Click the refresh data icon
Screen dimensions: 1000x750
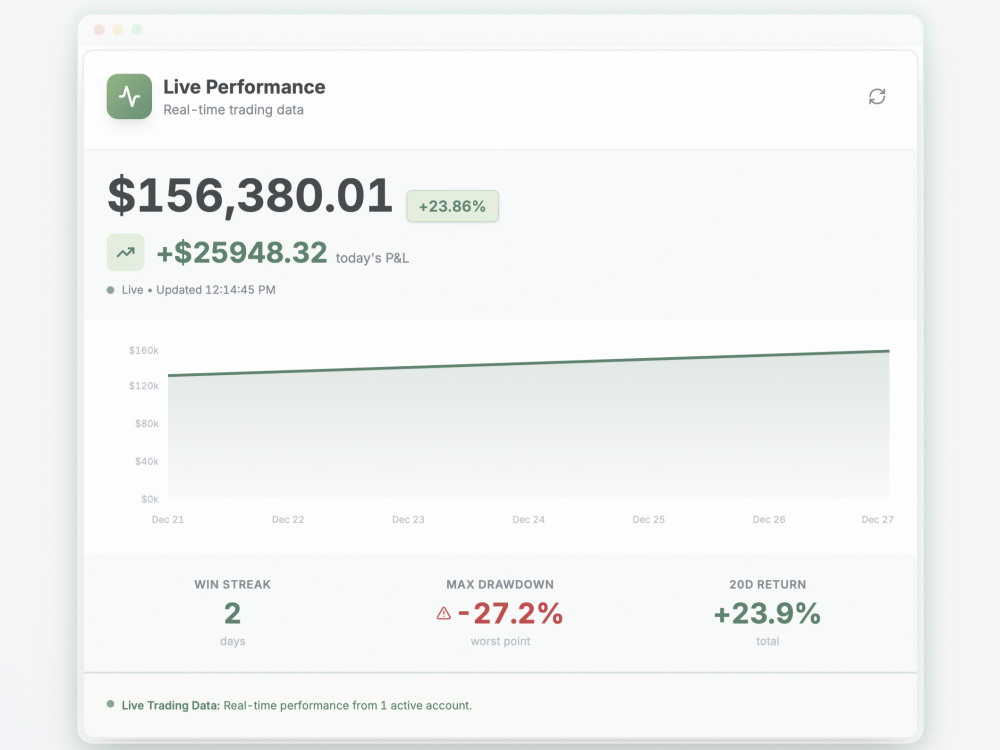[877, 96]
